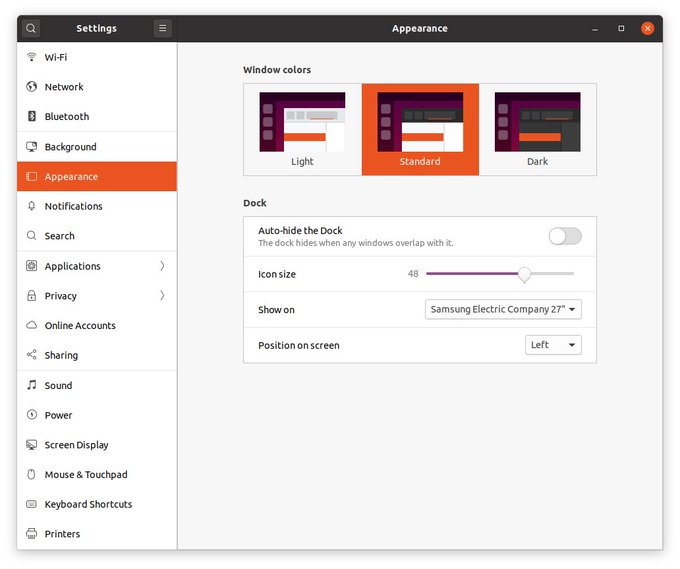This screenshot has width=680, height=569.
Task: Click the Standard theme preview thumbnail
Action: pyautogui.click(x=420, y=122)
